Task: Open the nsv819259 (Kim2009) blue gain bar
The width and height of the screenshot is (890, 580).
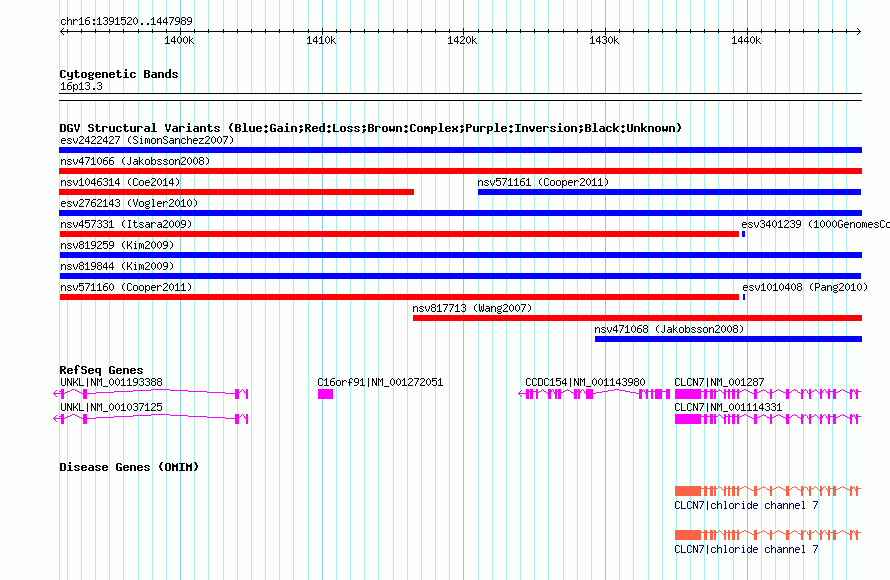Action: 460,255
